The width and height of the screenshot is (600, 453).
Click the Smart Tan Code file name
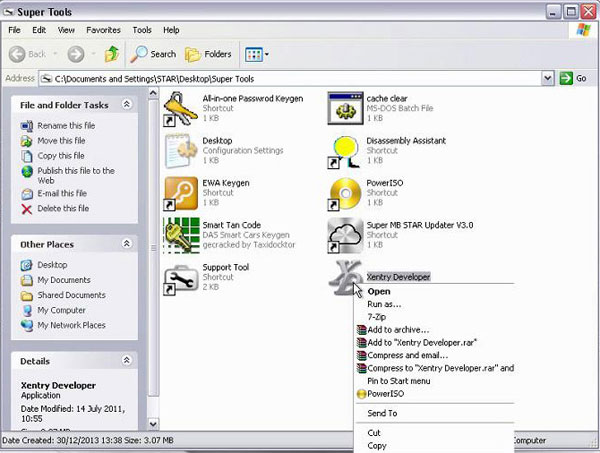coord(232,225)
